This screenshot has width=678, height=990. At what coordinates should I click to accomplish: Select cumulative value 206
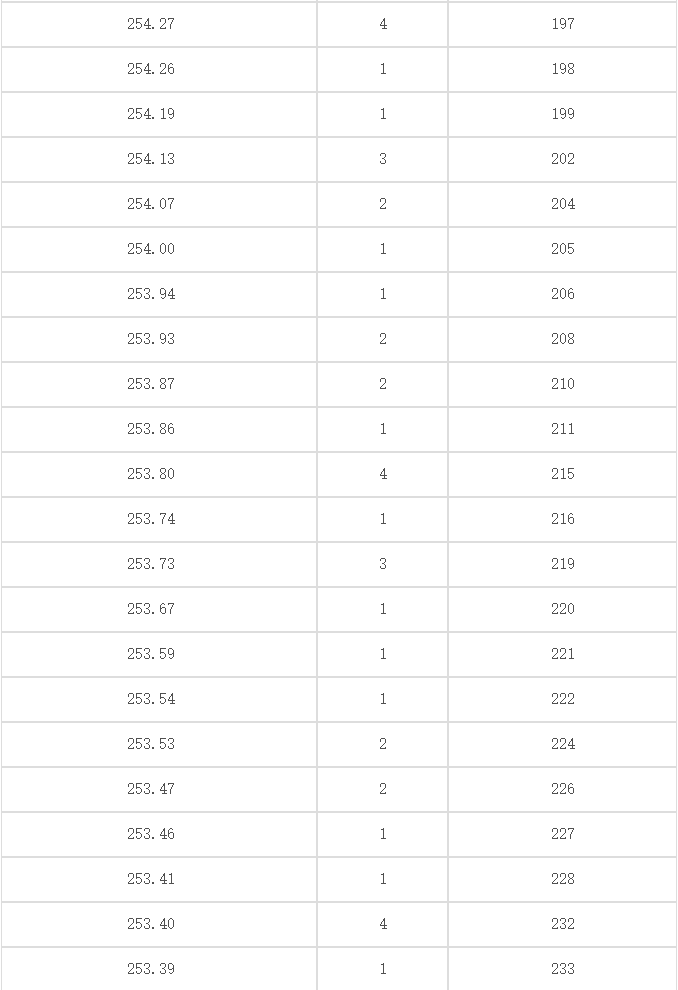click(562, 294)
